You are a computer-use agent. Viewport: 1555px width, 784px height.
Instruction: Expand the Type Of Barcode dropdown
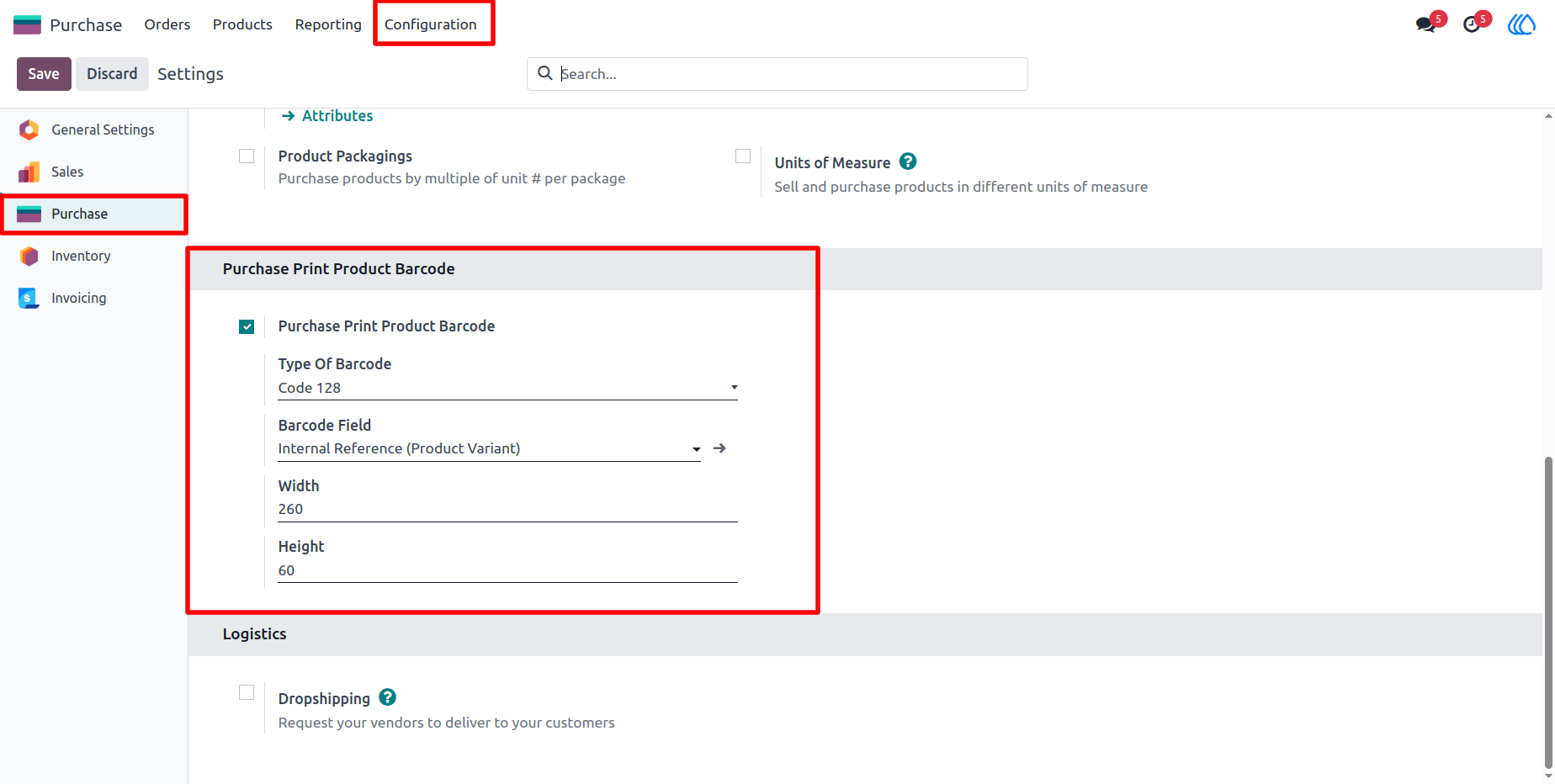(507, 388)
